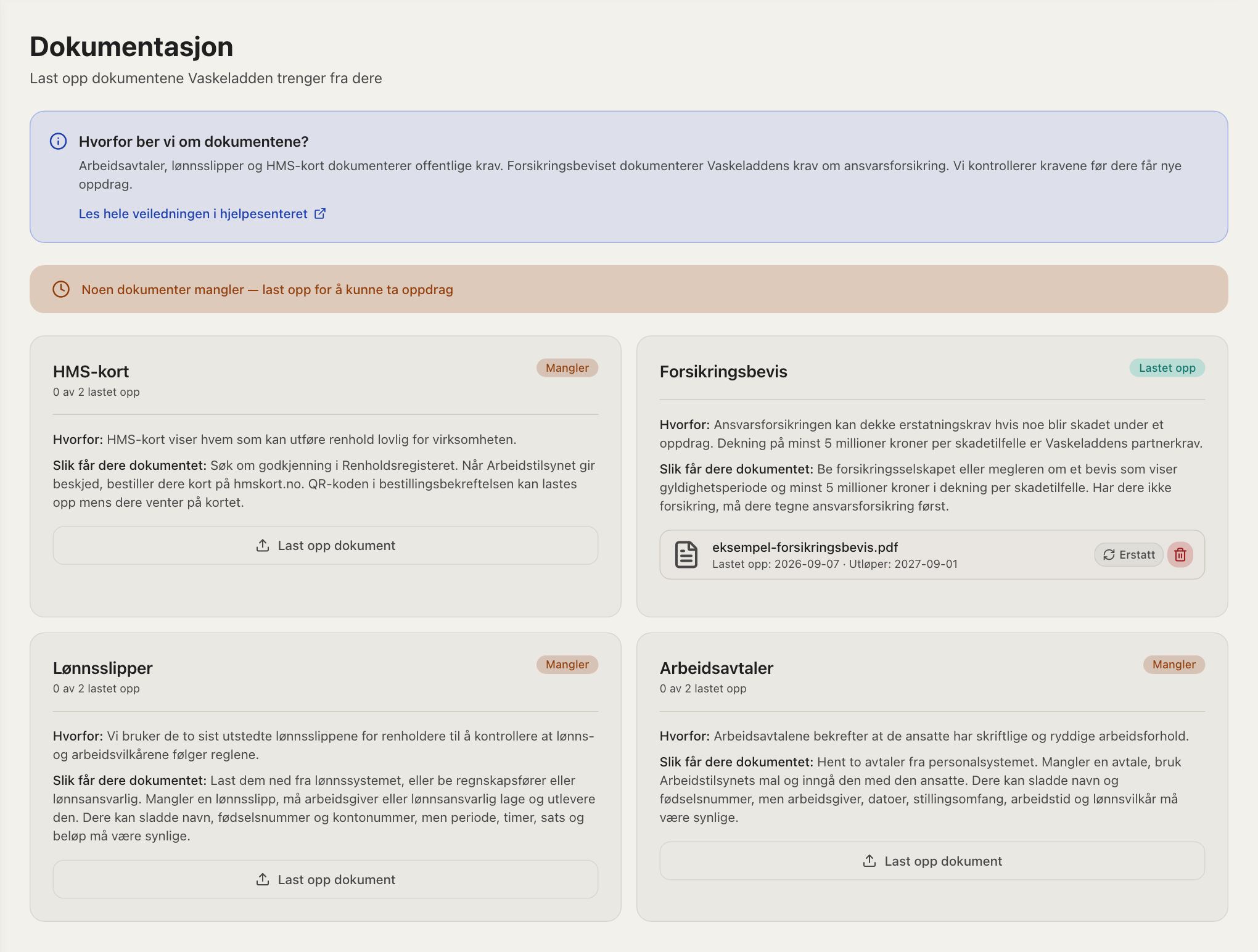The image size is (1258, 952).
Task: Delete eksempel-forsikringsbevis.pdf with the trash icon
Action: pos(1180,554)
